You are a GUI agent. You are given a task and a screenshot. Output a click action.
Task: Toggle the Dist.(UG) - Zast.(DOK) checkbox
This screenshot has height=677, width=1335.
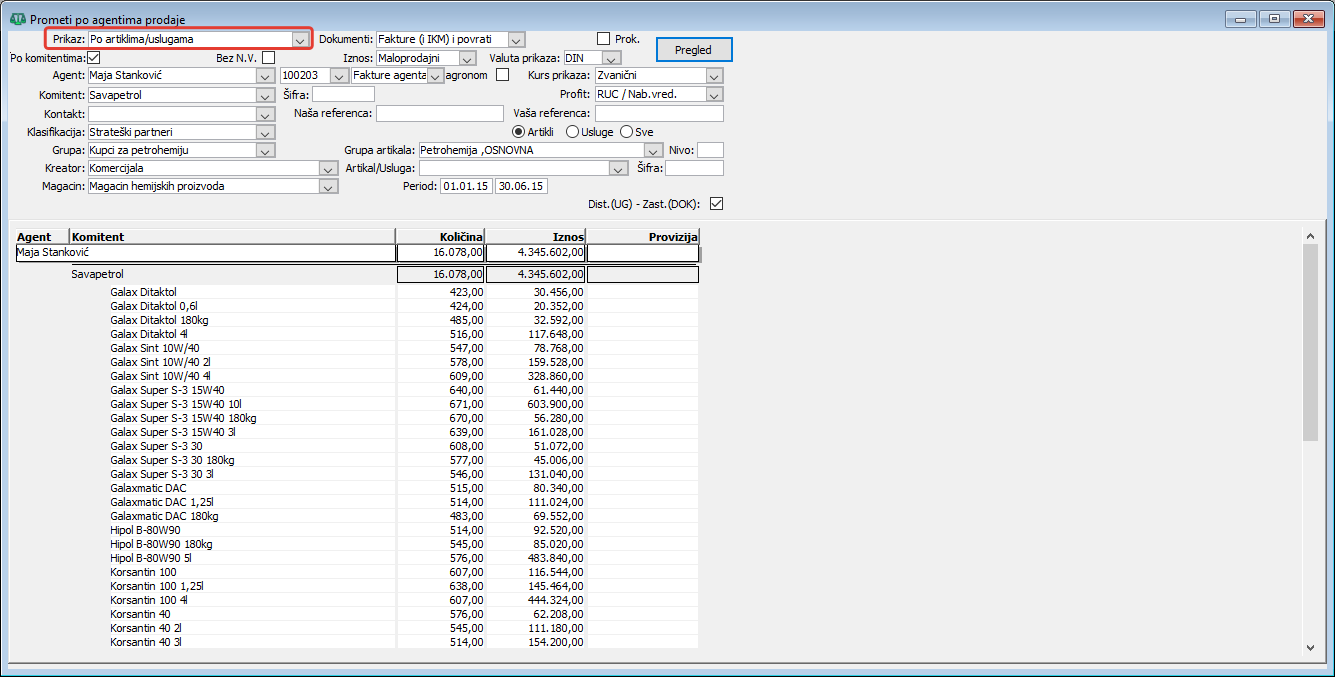(715, 204)
